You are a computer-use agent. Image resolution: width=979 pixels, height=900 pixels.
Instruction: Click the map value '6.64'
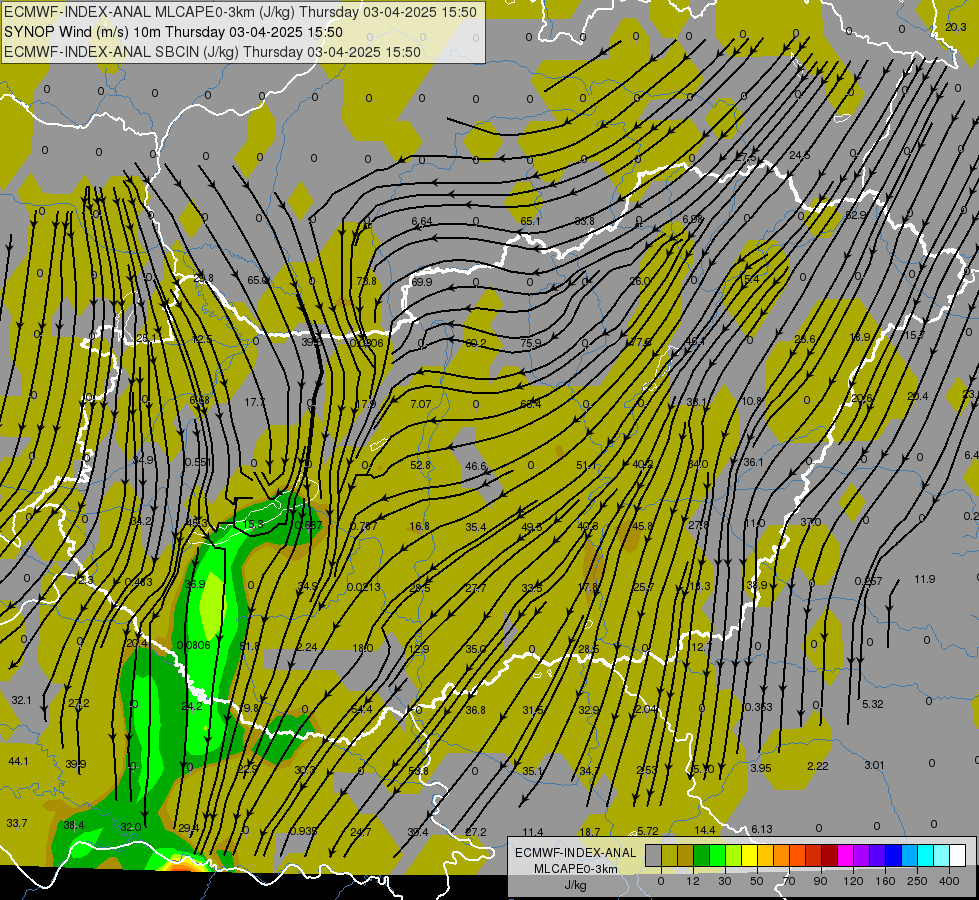click(x=421, y=221)
